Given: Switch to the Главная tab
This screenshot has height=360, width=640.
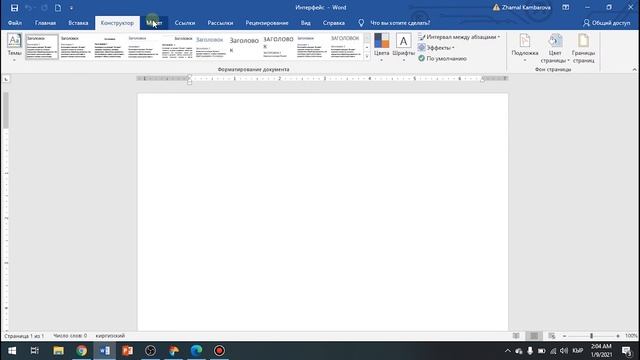Looking at the screenshot, I should 45,23.
